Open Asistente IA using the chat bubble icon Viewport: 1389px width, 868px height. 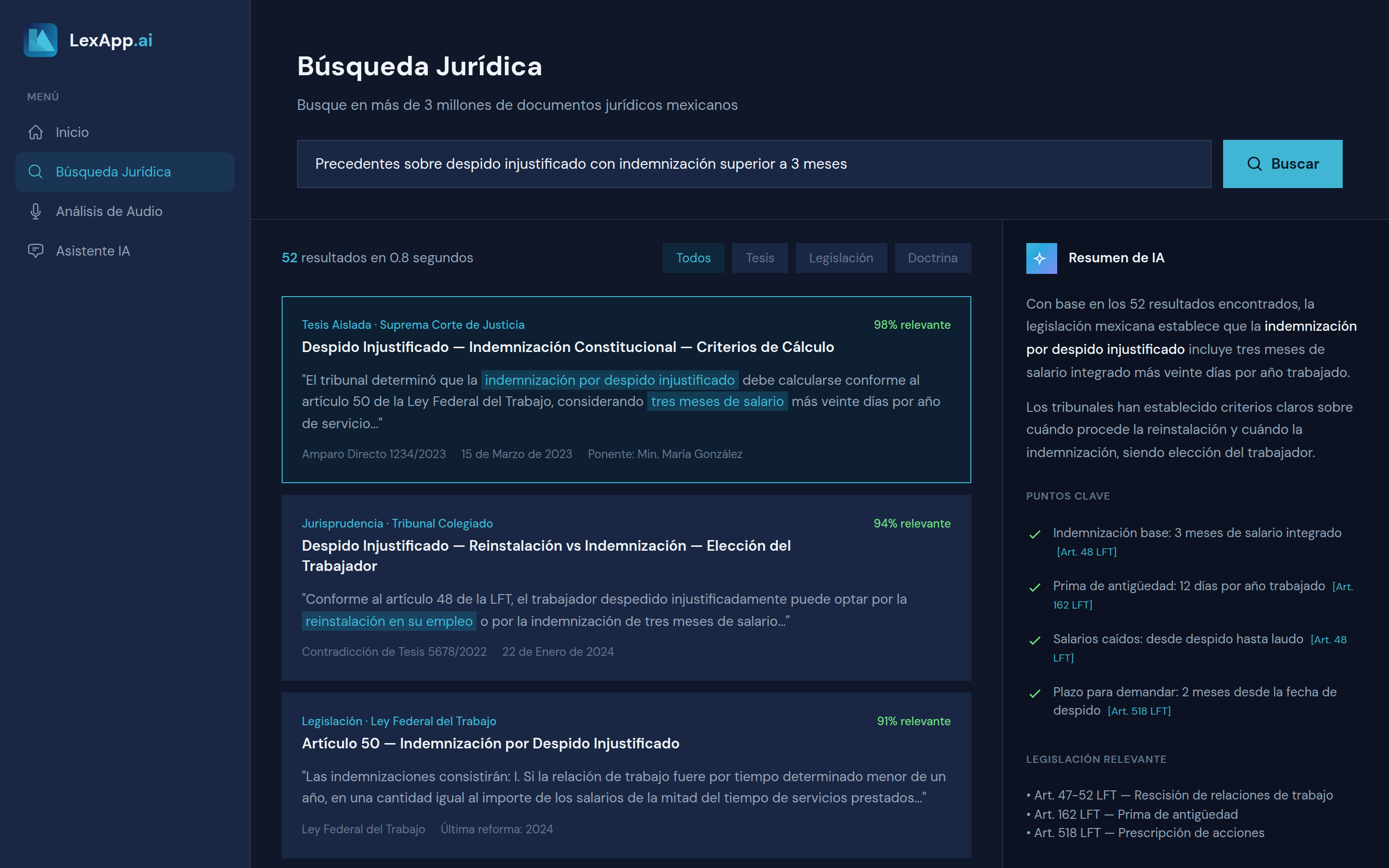click(36, 250)
